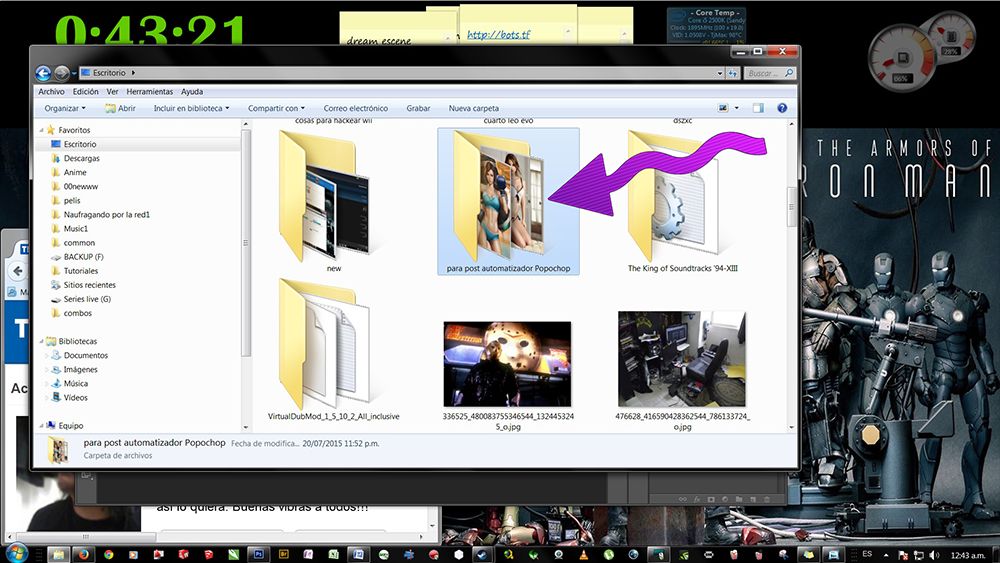Launch Google Chrome from the taskbar
This screenshot has height=563, width=1000.
[108, 555]
